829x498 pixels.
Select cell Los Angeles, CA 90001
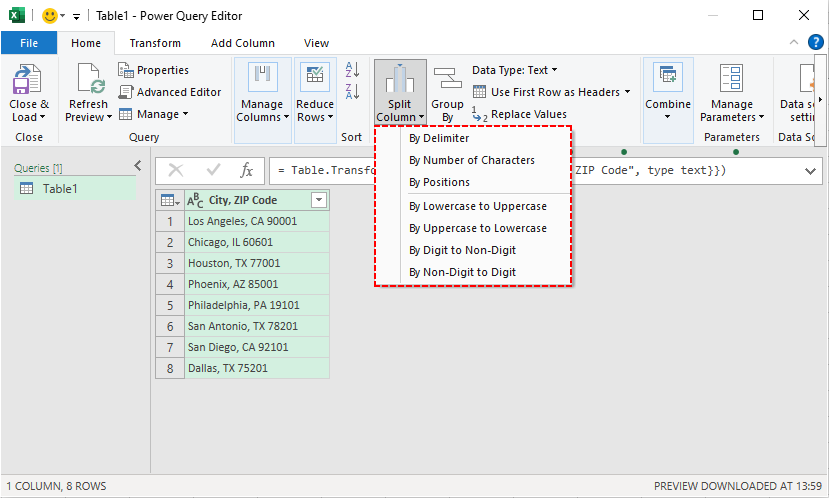[257, 221]
